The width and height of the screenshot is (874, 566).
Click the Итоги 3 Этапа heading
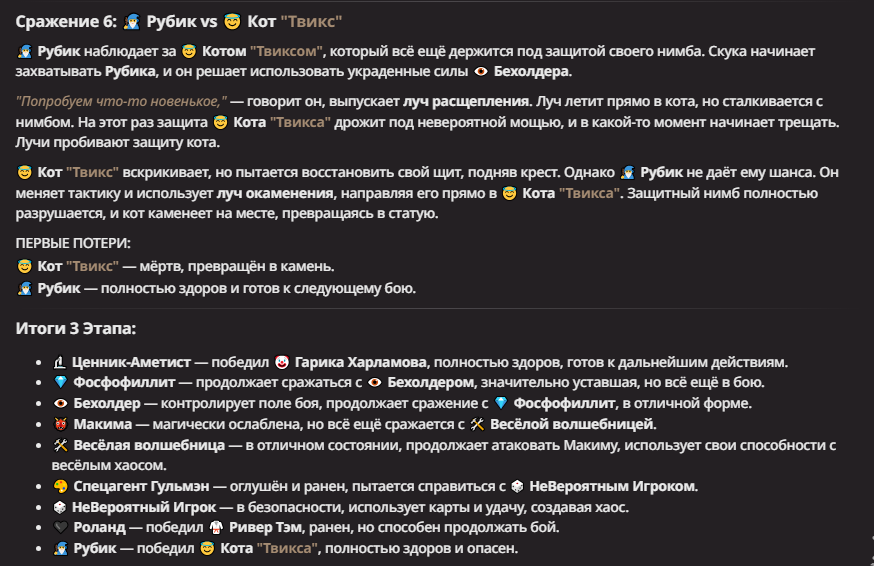[76, 328]
